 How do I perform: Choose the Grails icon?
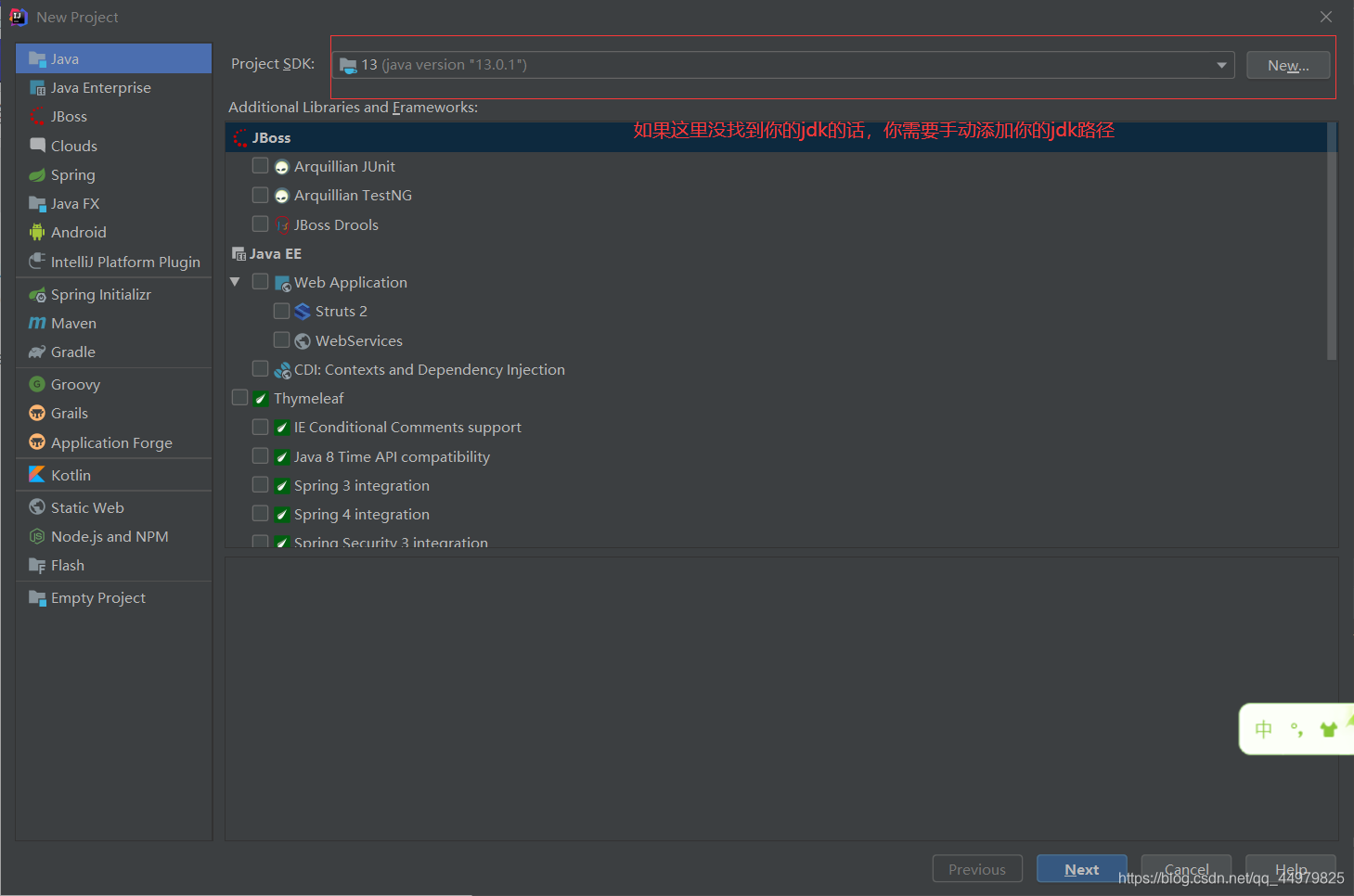[x=37, y=413]
